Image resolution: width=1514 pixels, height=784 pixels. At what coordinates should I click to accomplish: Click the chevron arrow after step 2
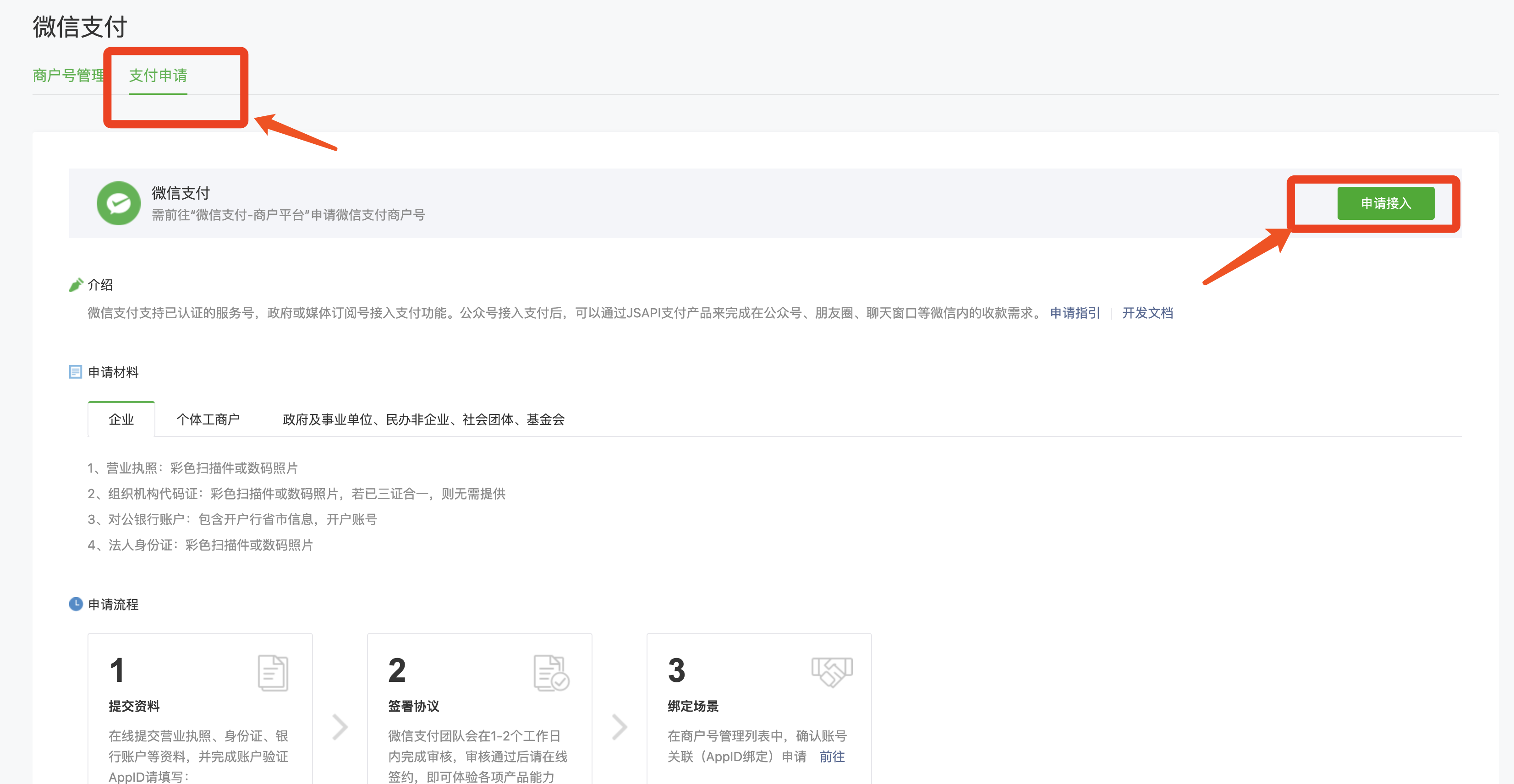pos(620,727)
